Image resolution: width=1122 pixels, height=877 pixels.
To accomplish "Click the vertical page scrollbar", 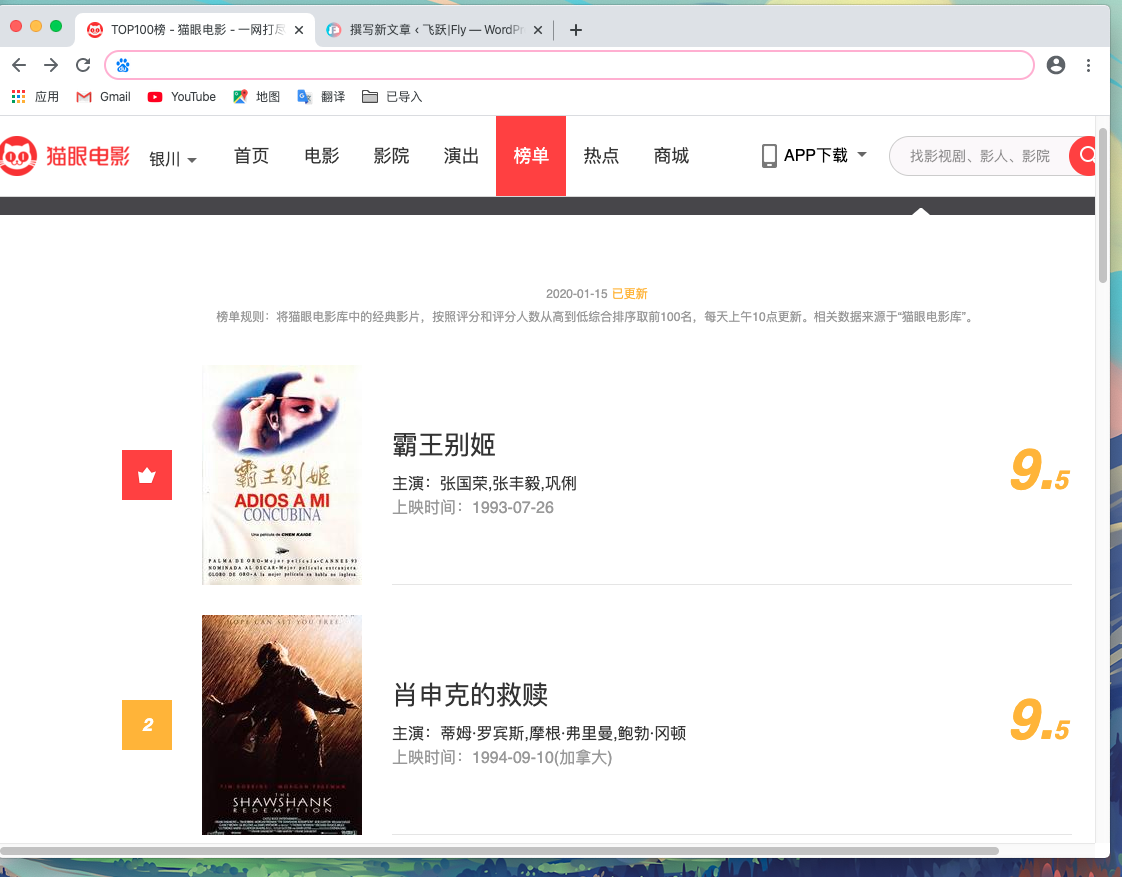I will click(1103, 206).
